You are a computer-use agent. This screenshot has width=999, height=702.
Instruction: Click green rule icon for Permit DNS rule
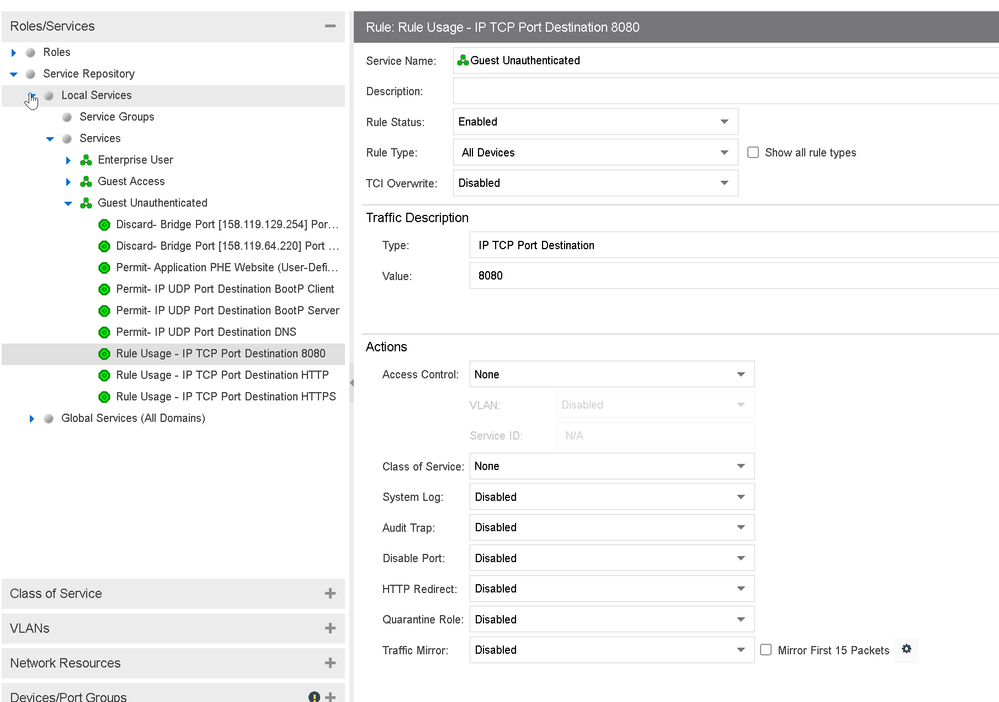pyautogui.click(x=104, y=332)
